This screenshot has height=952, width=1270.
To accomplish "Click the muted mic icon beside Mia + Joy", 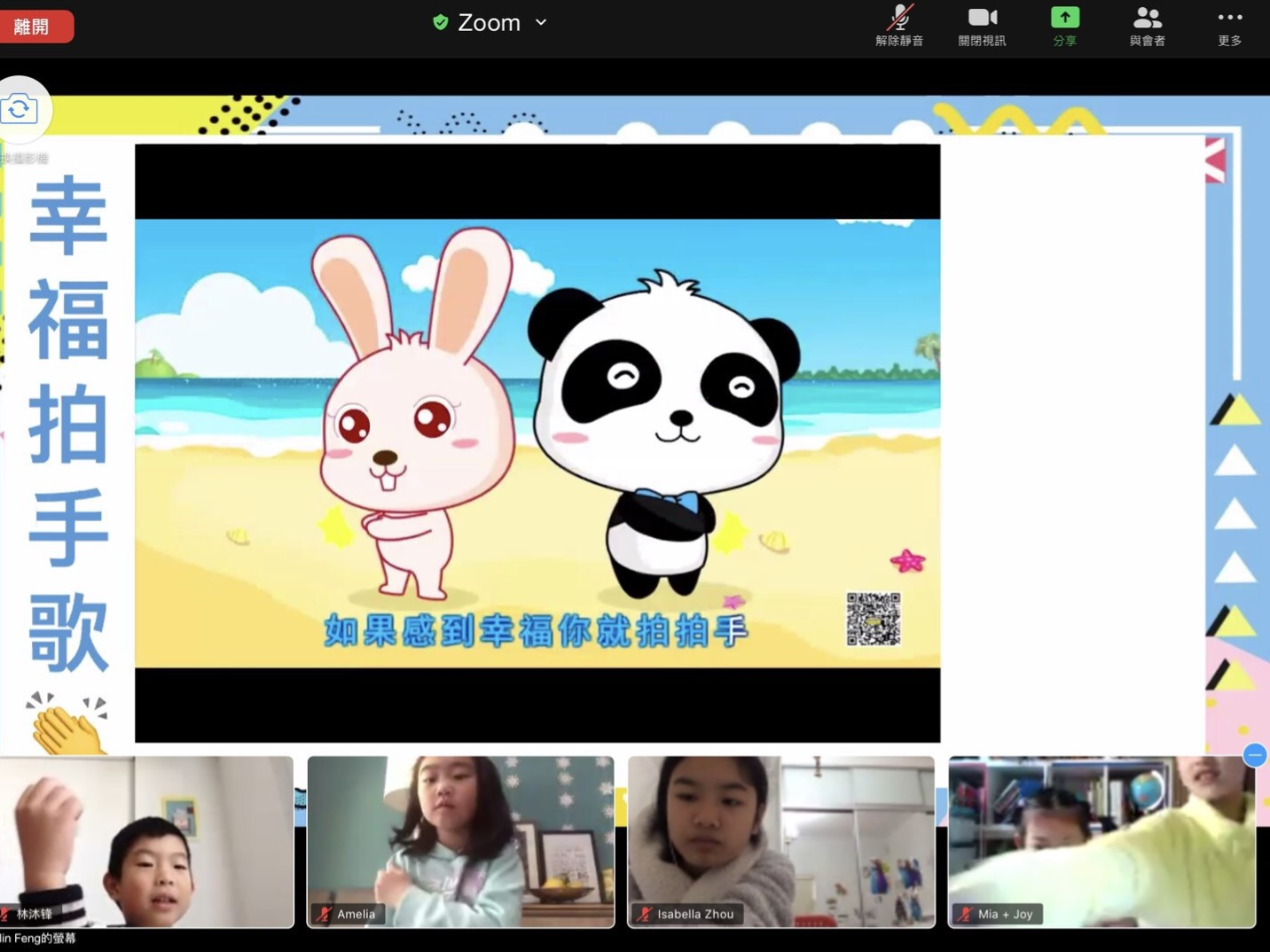I will point(965,914).
